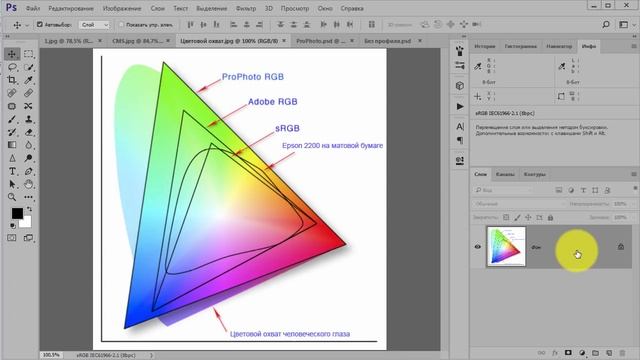Open the Файл menu
Viewport: 640px width, 360px height.
[33, 8]
